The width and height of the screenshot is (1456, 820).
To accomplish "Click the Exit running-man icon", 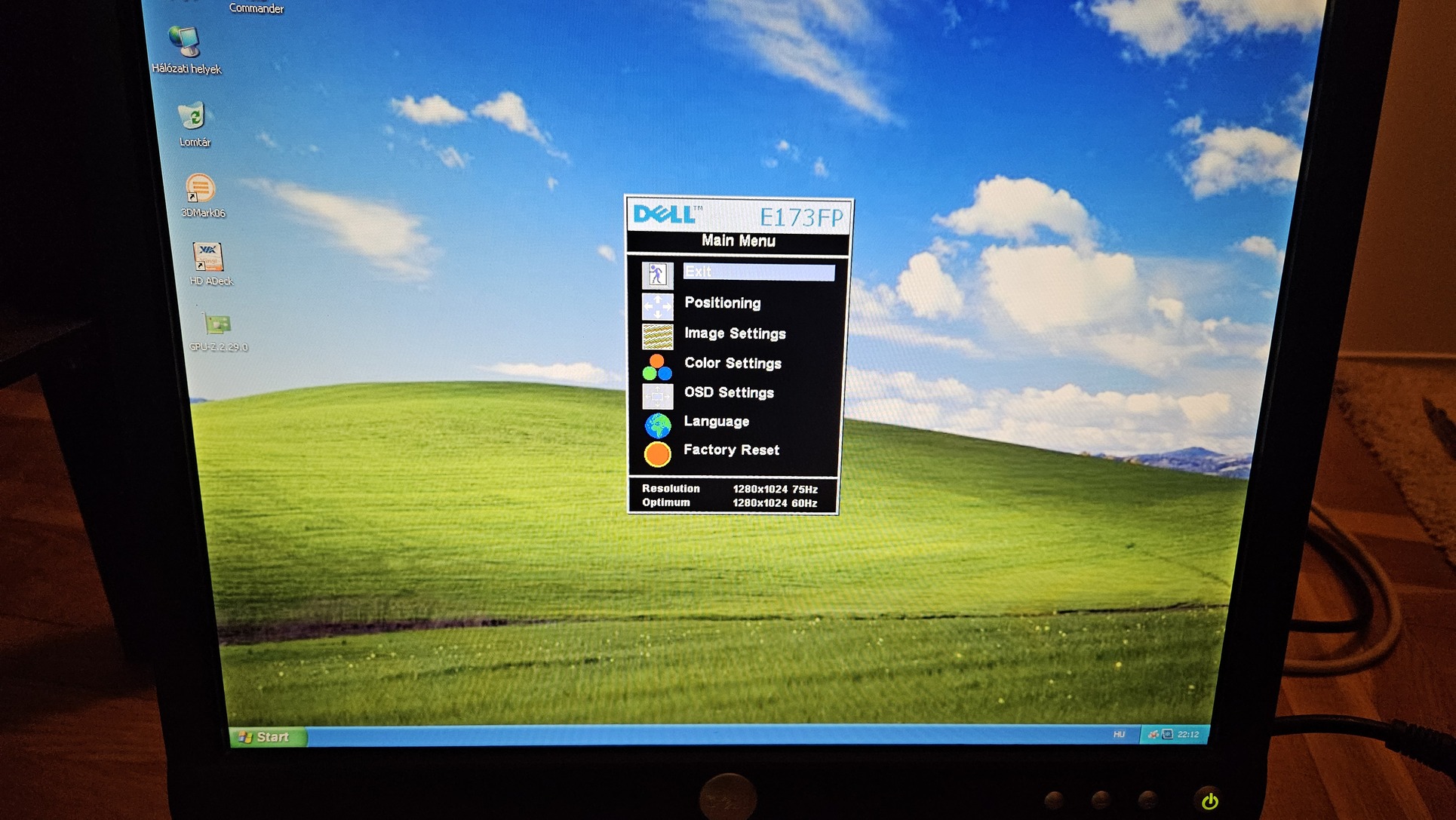I will pos(657,275).
